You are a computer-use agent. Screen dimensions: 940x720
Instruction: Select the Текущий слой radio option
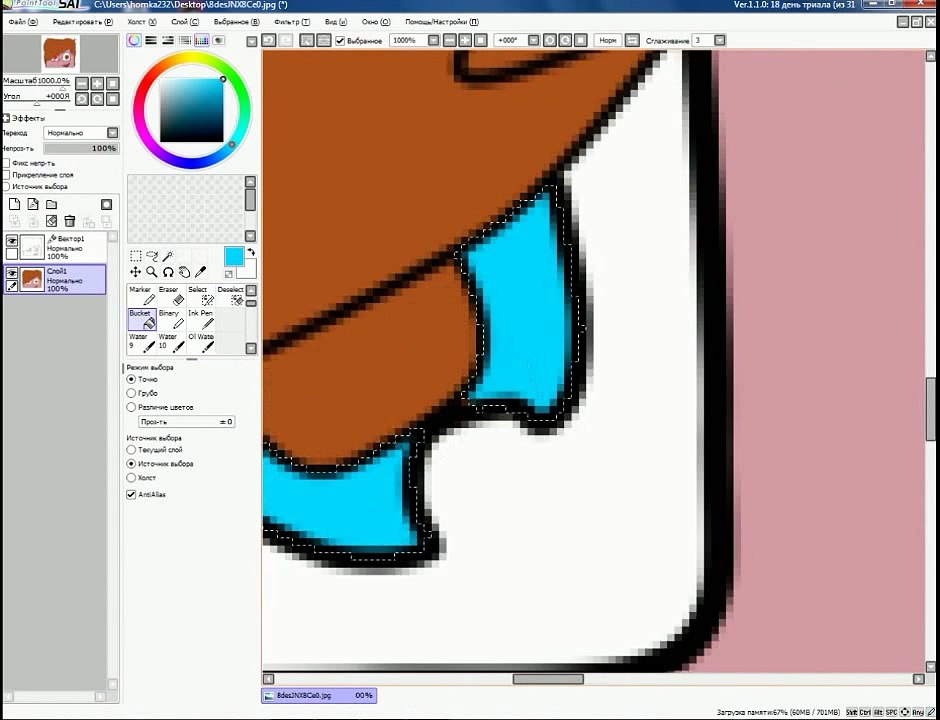tap(131, 450)
